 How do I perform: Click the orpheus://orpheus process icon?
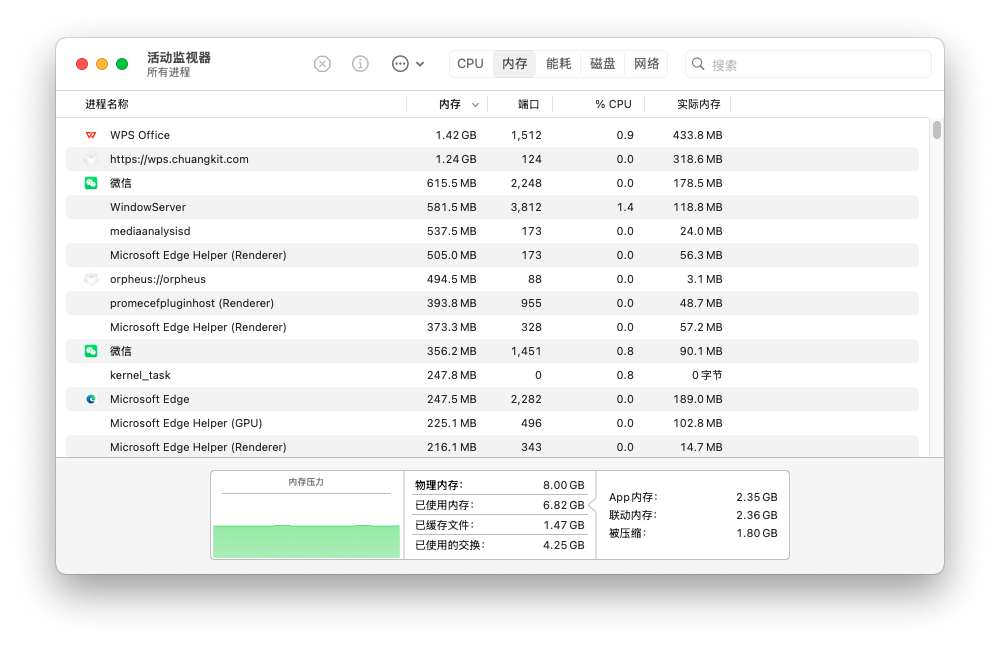click(x=91, y=279)
